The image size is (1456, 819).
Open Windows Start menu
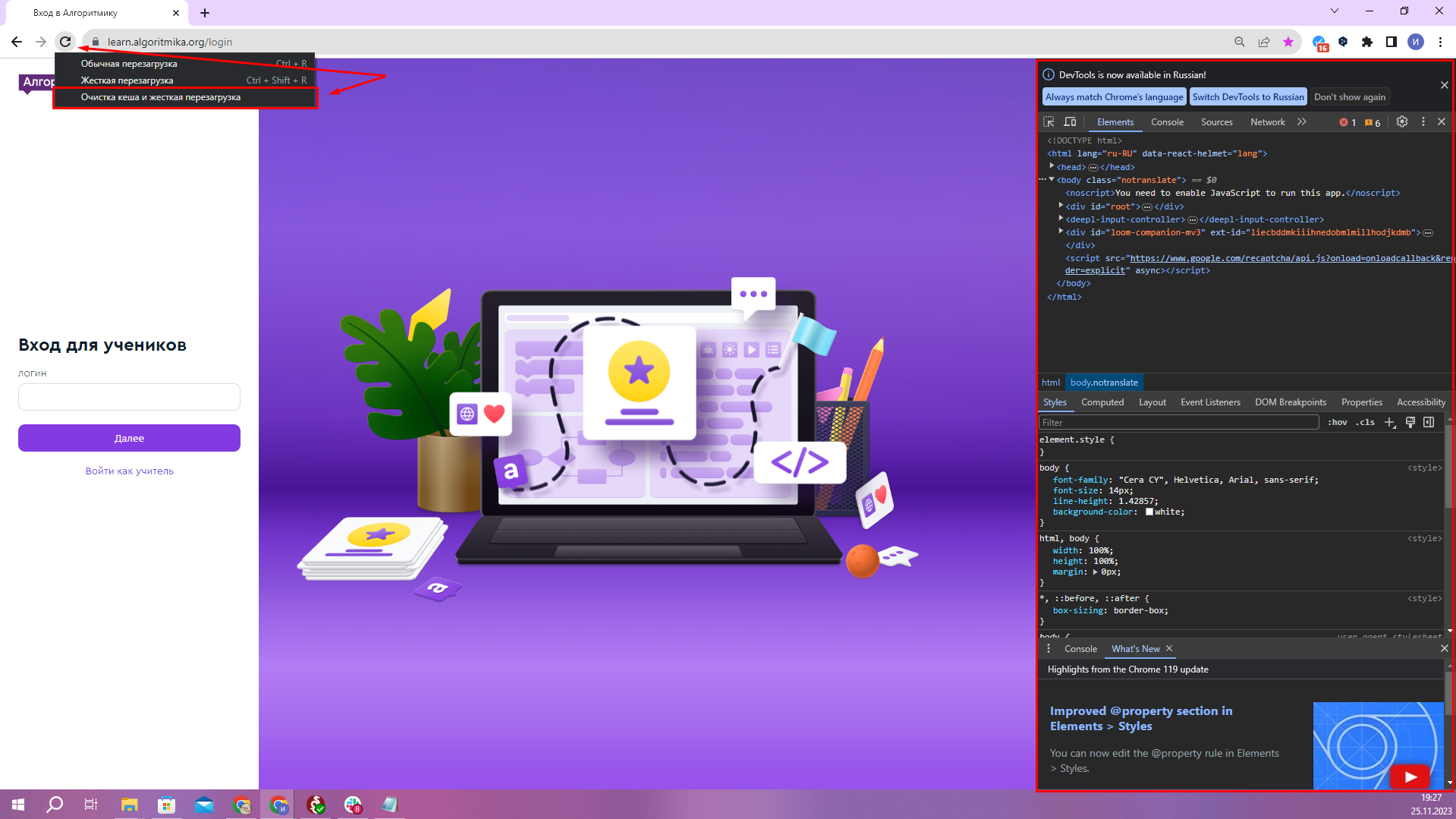click(x=18, y=805)
